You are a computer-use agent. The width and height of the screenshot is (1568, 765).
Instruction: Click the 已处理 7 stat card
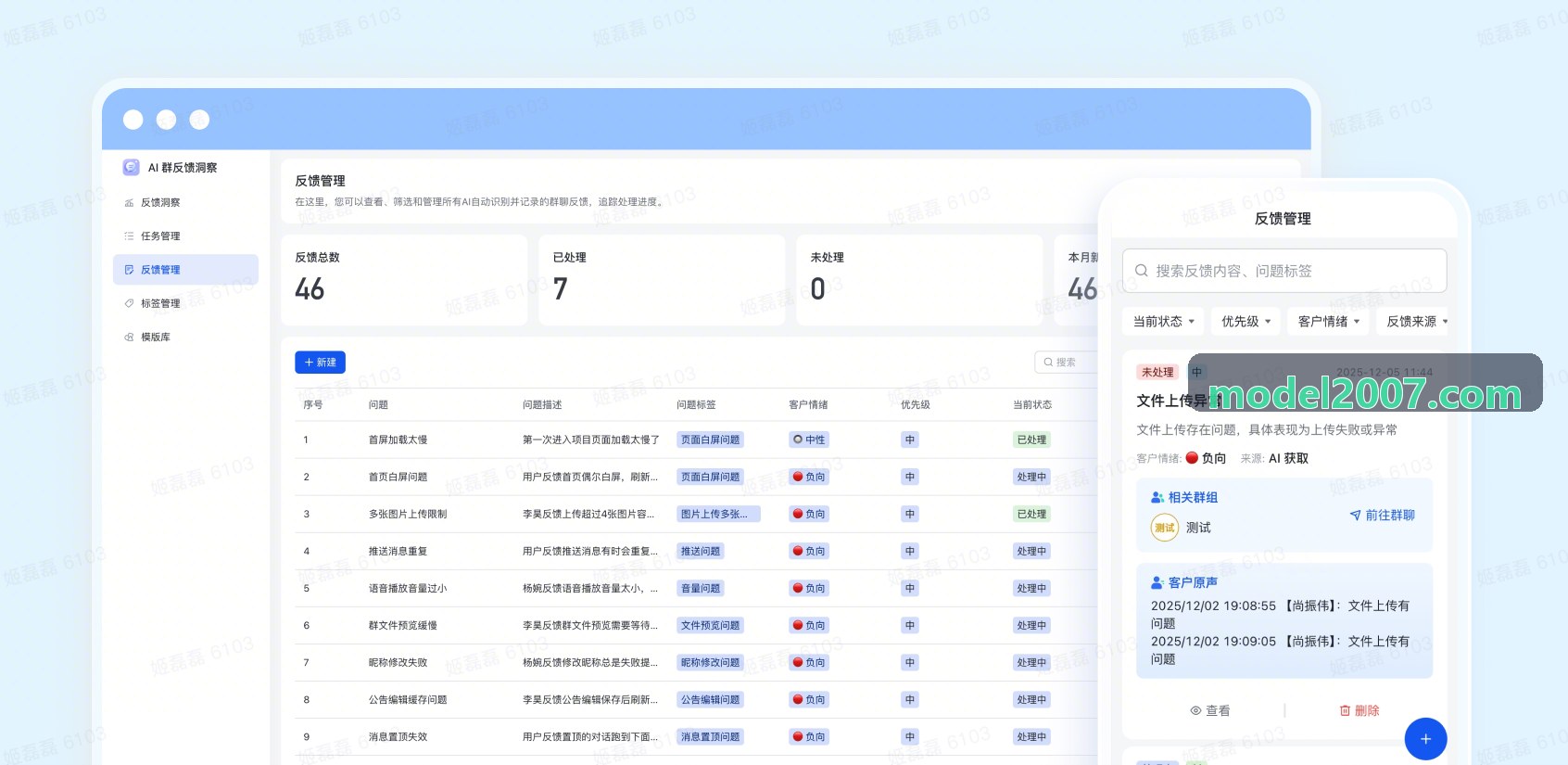coord(662,280)
